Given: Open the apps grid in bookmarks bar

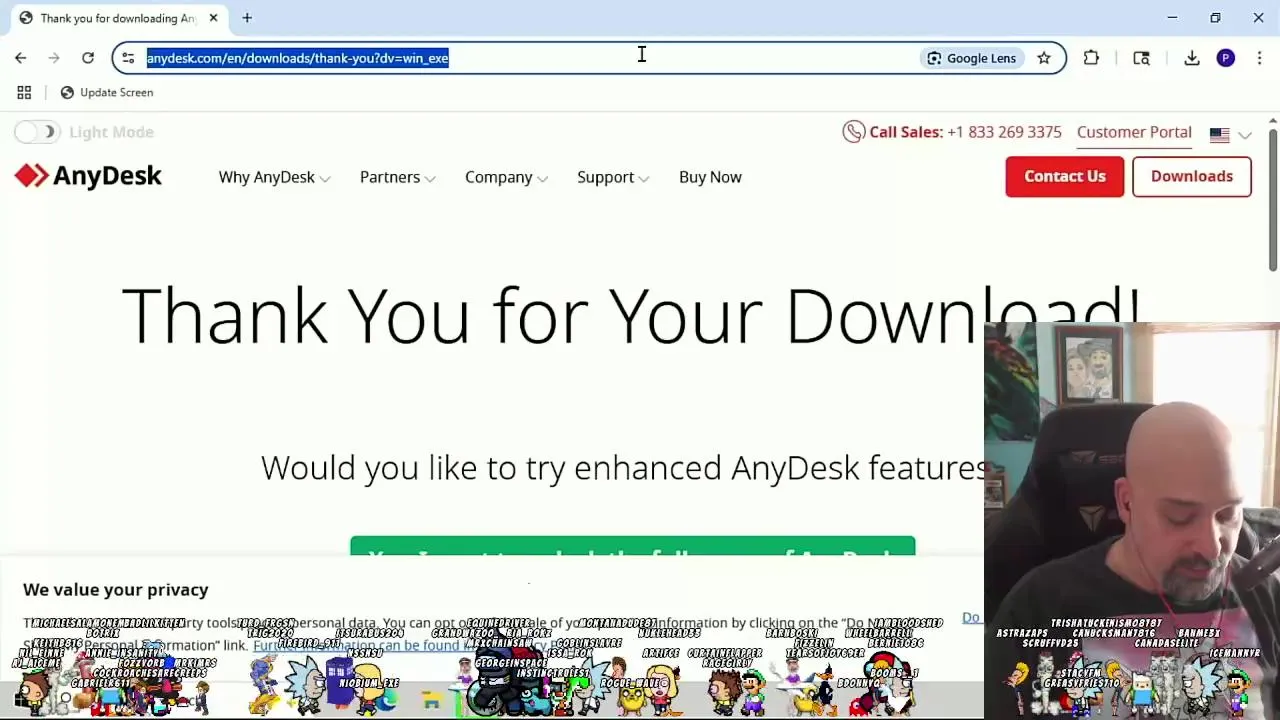Looking at the screenshot, I should click(24, 92).
